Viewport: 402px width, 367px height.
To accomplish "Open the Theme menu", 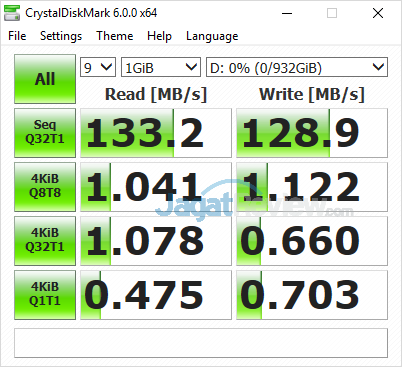I will (x=115, y=36).
